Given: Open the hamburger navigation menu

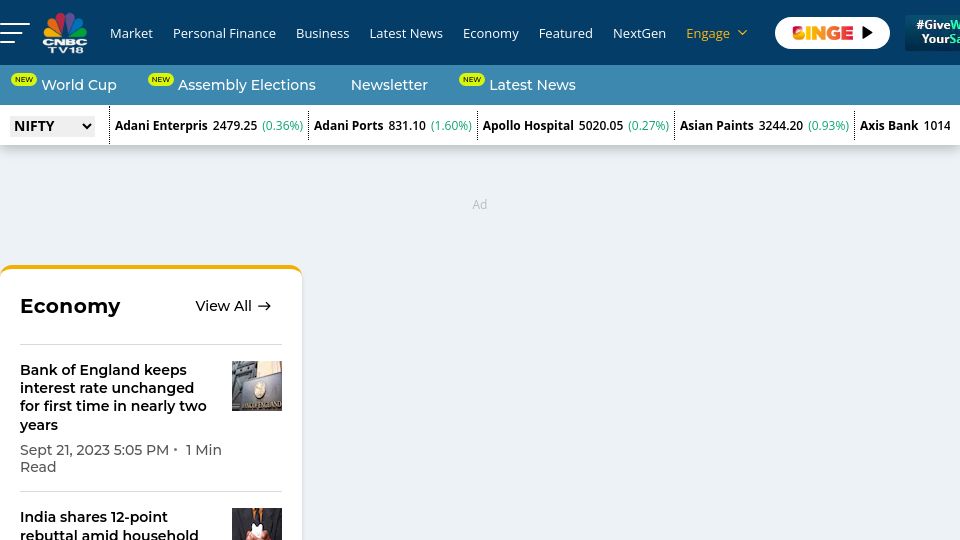Looking at the screenshot, I should pos(15,33).
